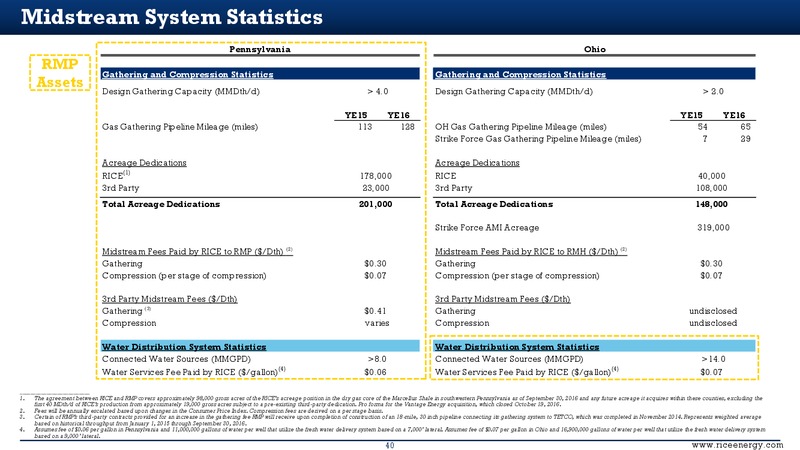
Task: Click Midstream Fees Paid by RICE to RMP heading
Action: click(197, 252)
